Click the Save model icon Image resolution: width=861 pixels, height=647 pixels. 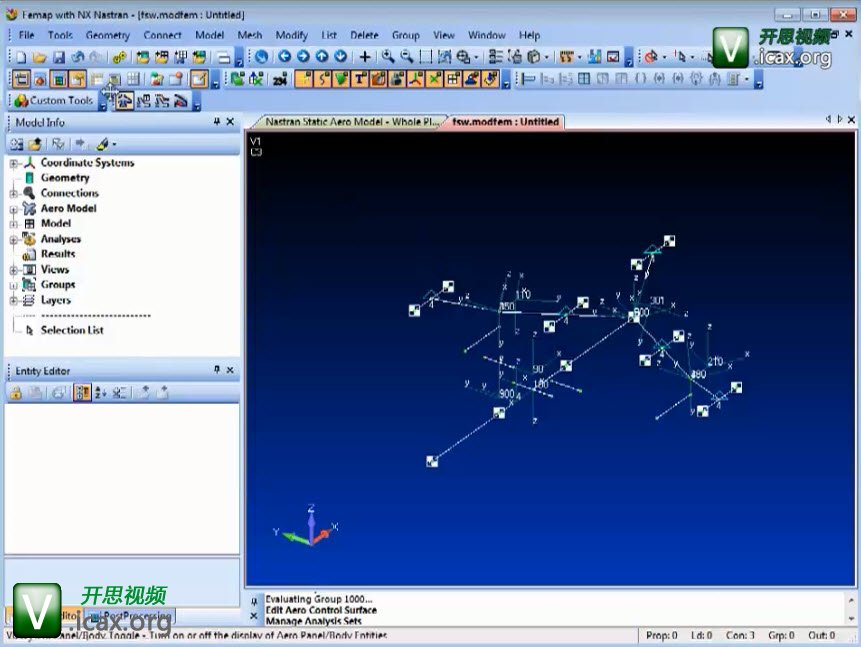click(x=59, y=57)
